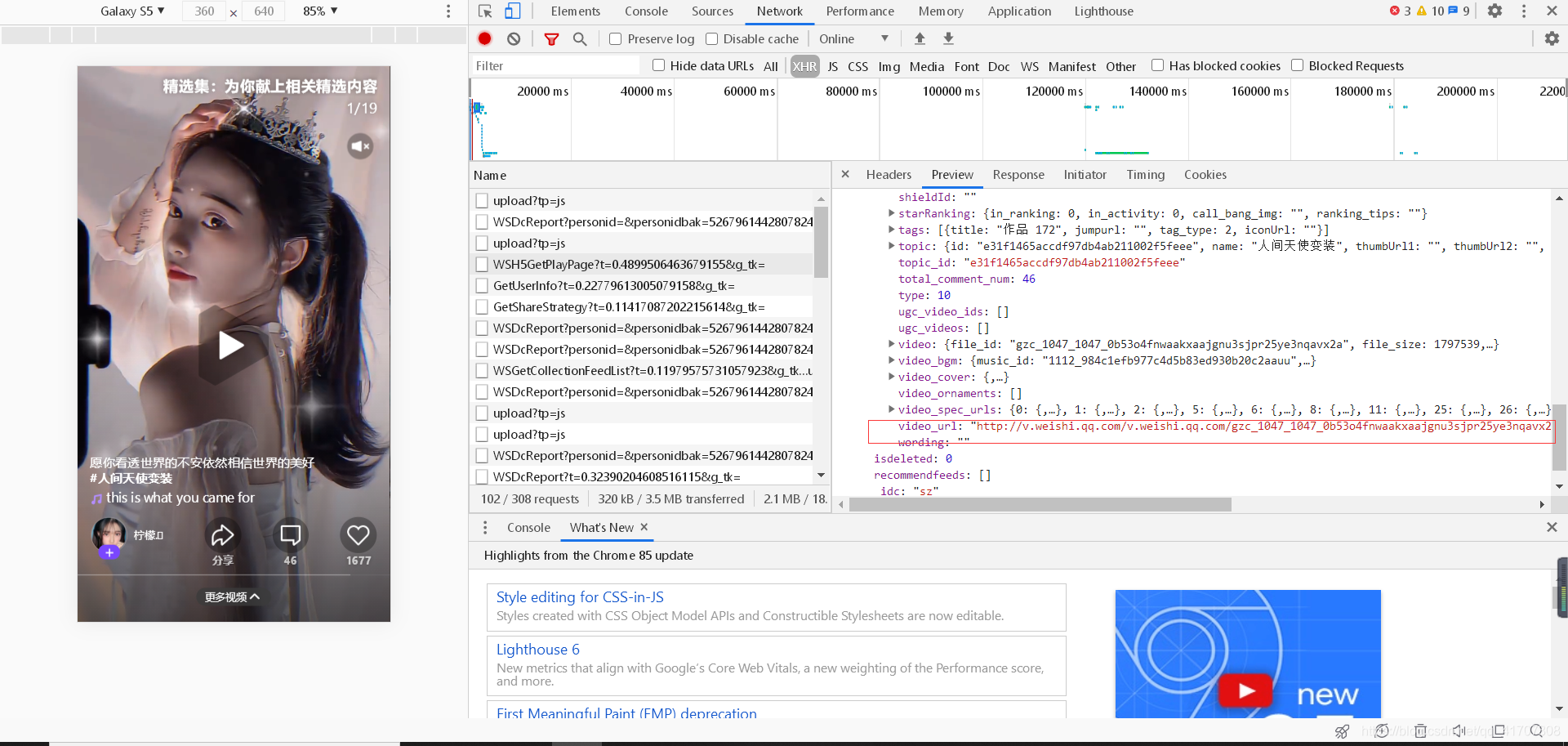The width and height of the screenshot is (1568, 746).
Task: Clear the network log
Action: tap(514, 38)
